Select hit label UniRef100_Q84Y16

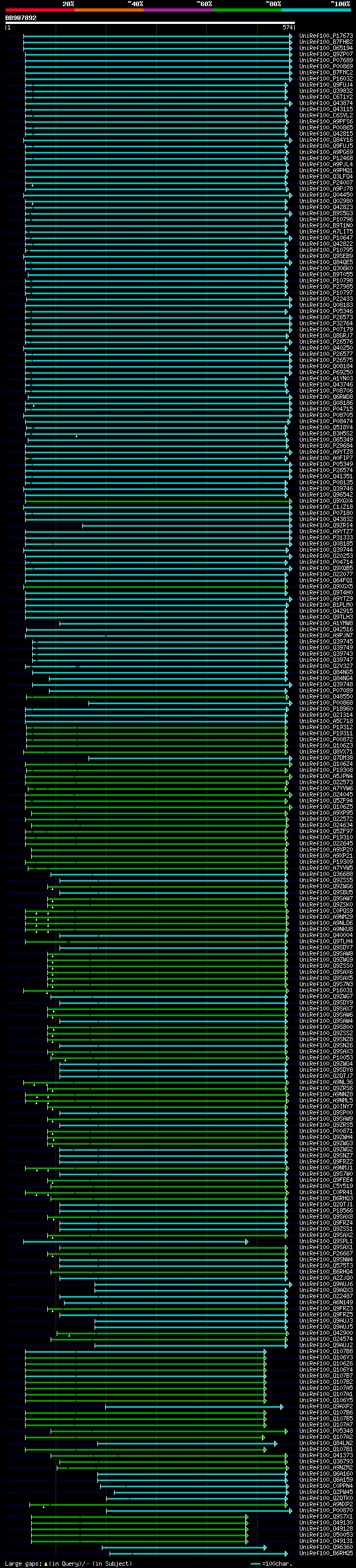coord(326,140)
